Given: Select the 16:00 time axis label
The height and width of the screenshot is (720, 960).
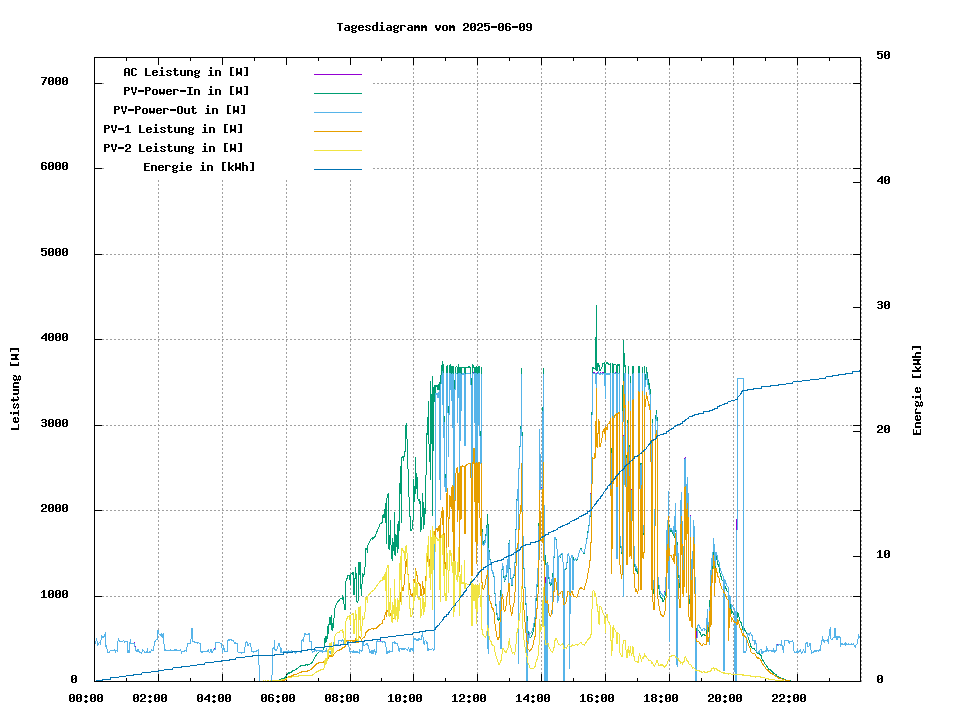Looking at the screenshot, I should (597, 698).
